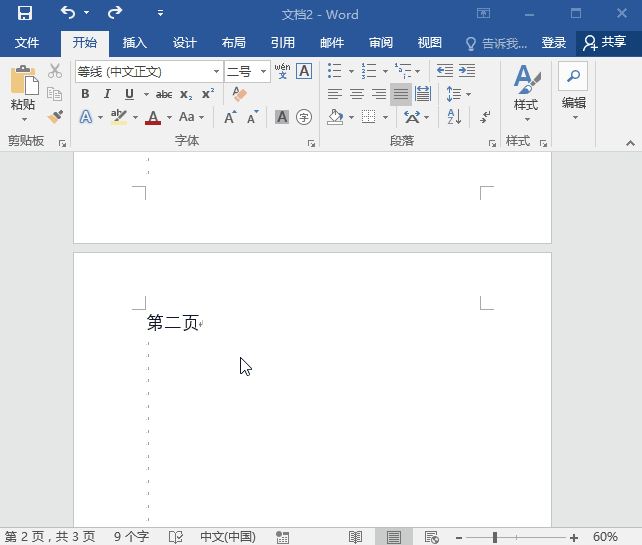The height and width of the screenshot is (545, 642).
Task: Open the 布局 ribbon tab
Action: pyautogui.click(x=233, y=43)
